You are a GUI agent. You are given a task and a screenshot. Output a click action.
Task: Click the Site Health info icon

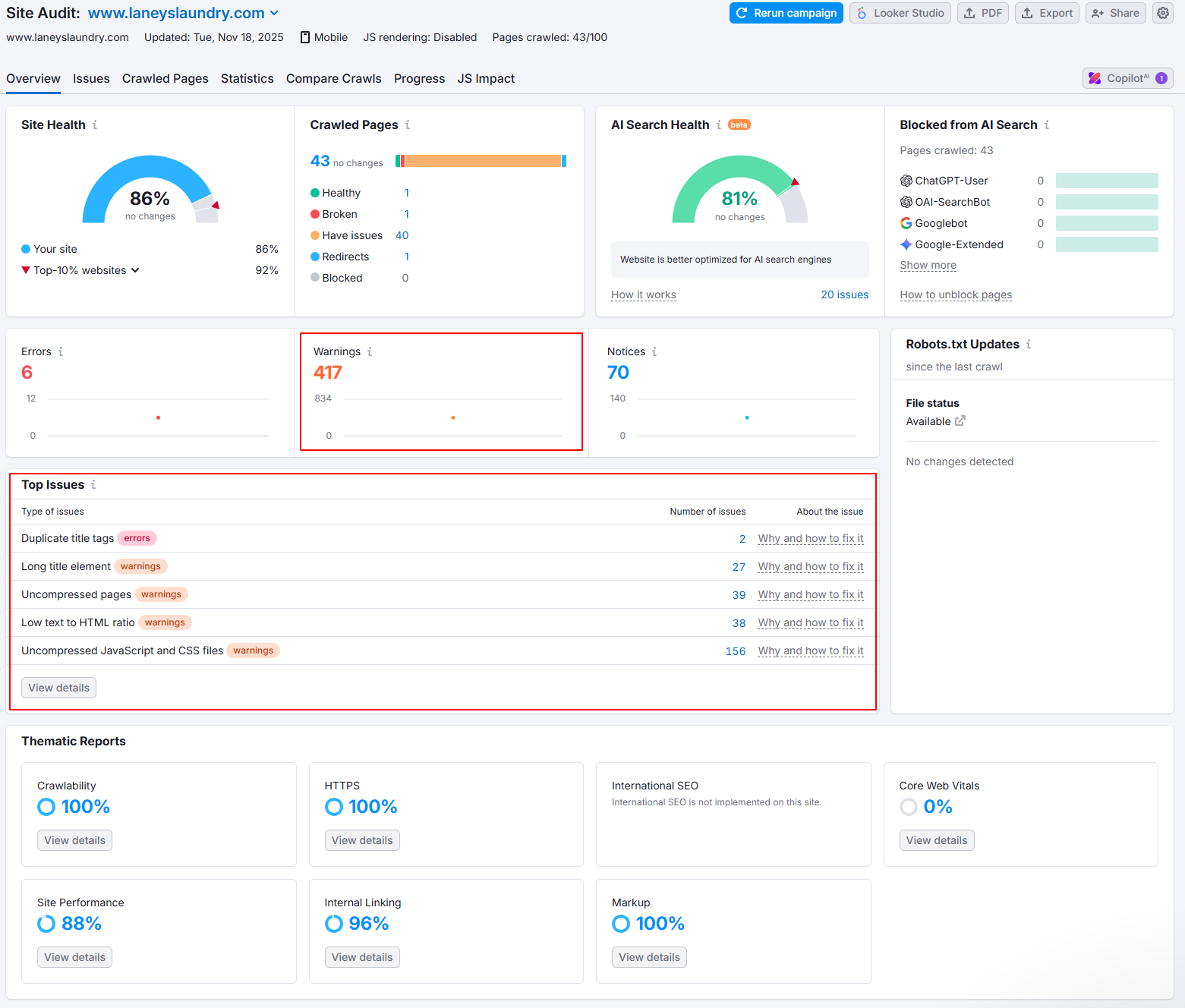[x=95, y=125]
